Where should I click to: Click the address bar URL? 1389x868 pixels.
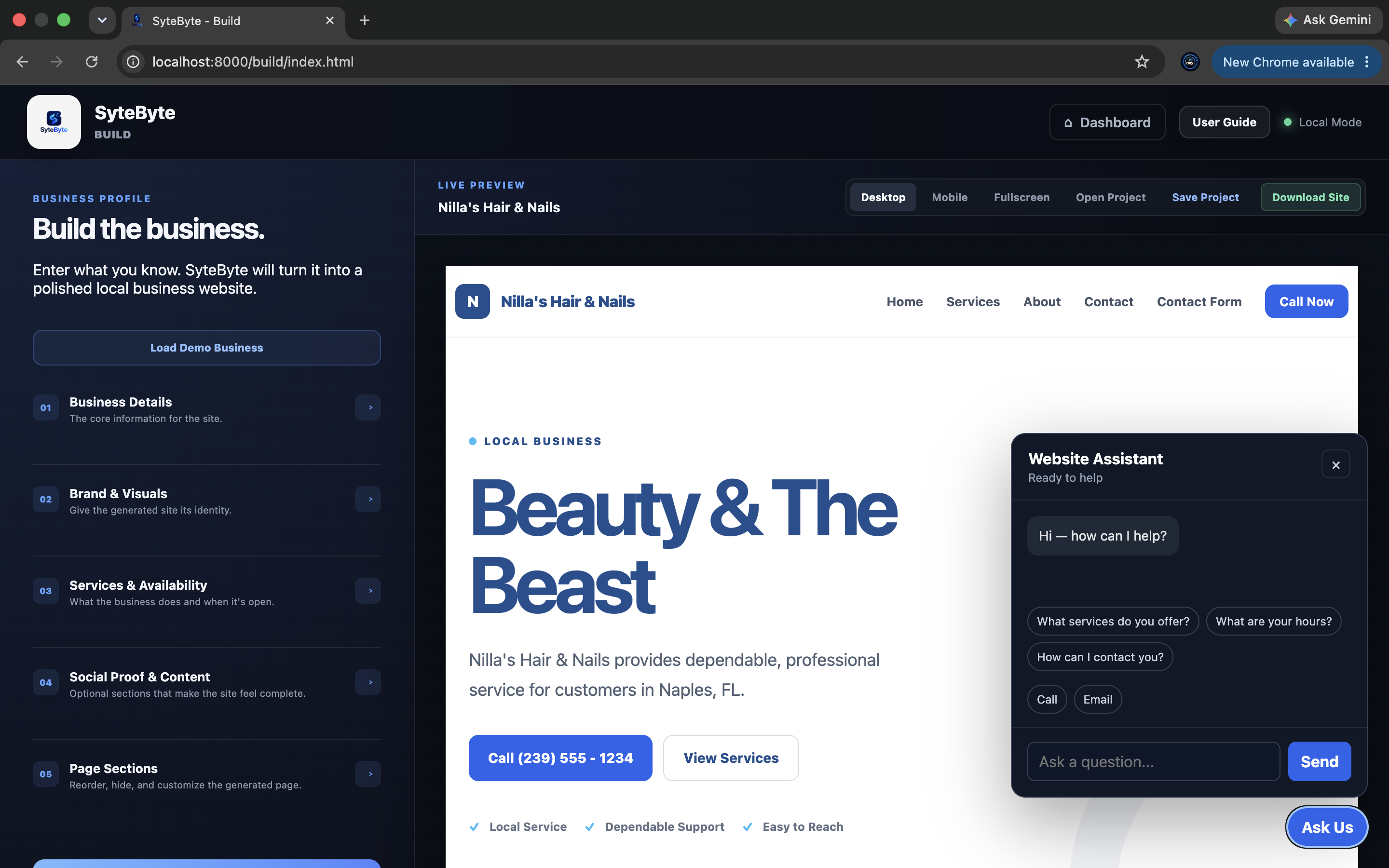pos(253,61)
